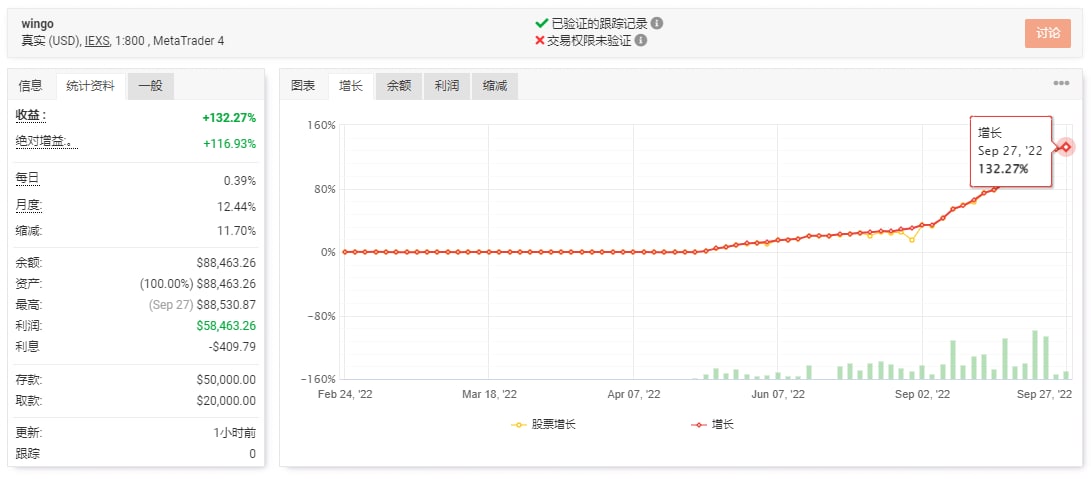Click the $88,530.87 highest value
1091x479 pixels.
pos(226,304)
